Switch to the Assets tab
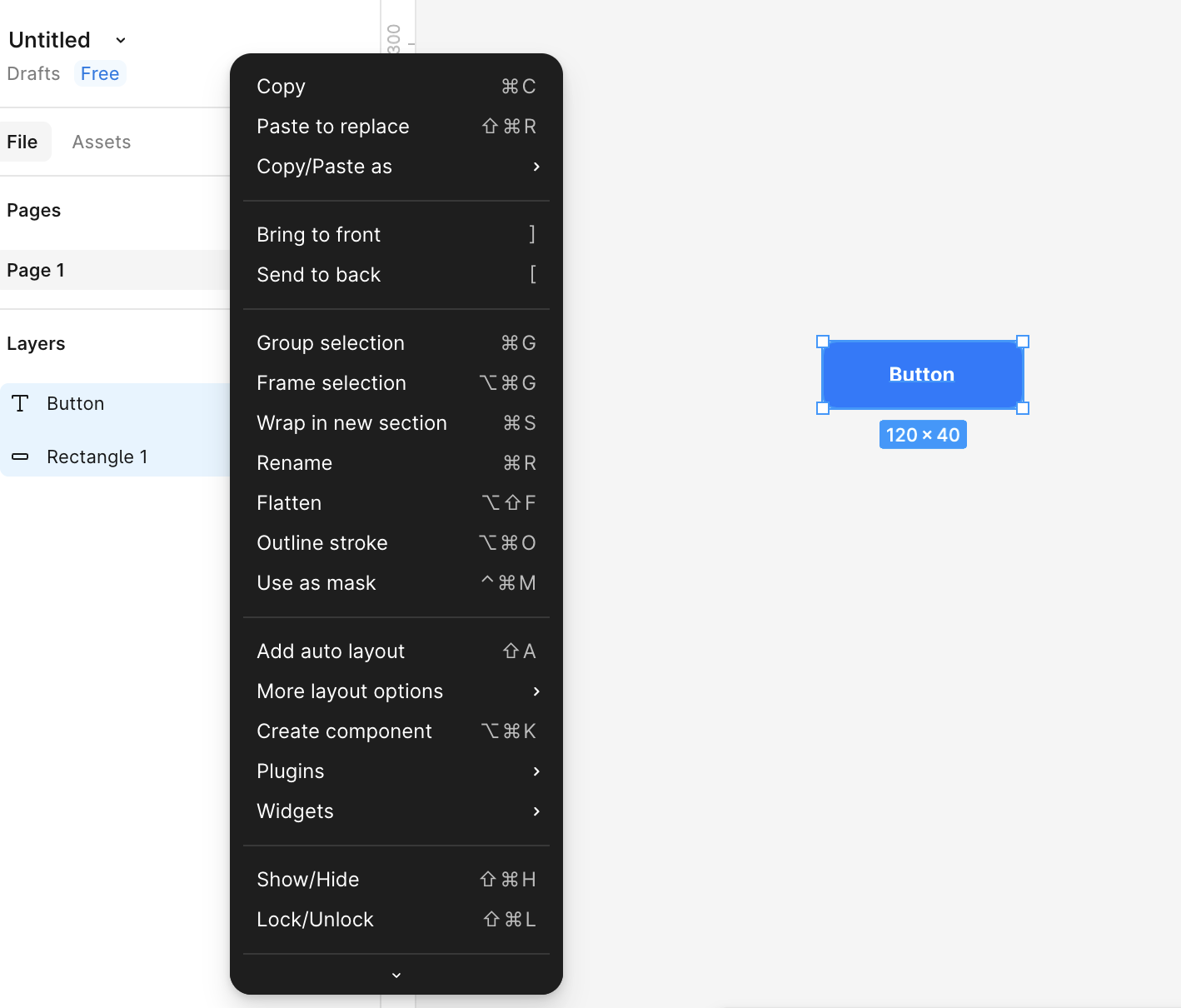 tap(101, 142)
